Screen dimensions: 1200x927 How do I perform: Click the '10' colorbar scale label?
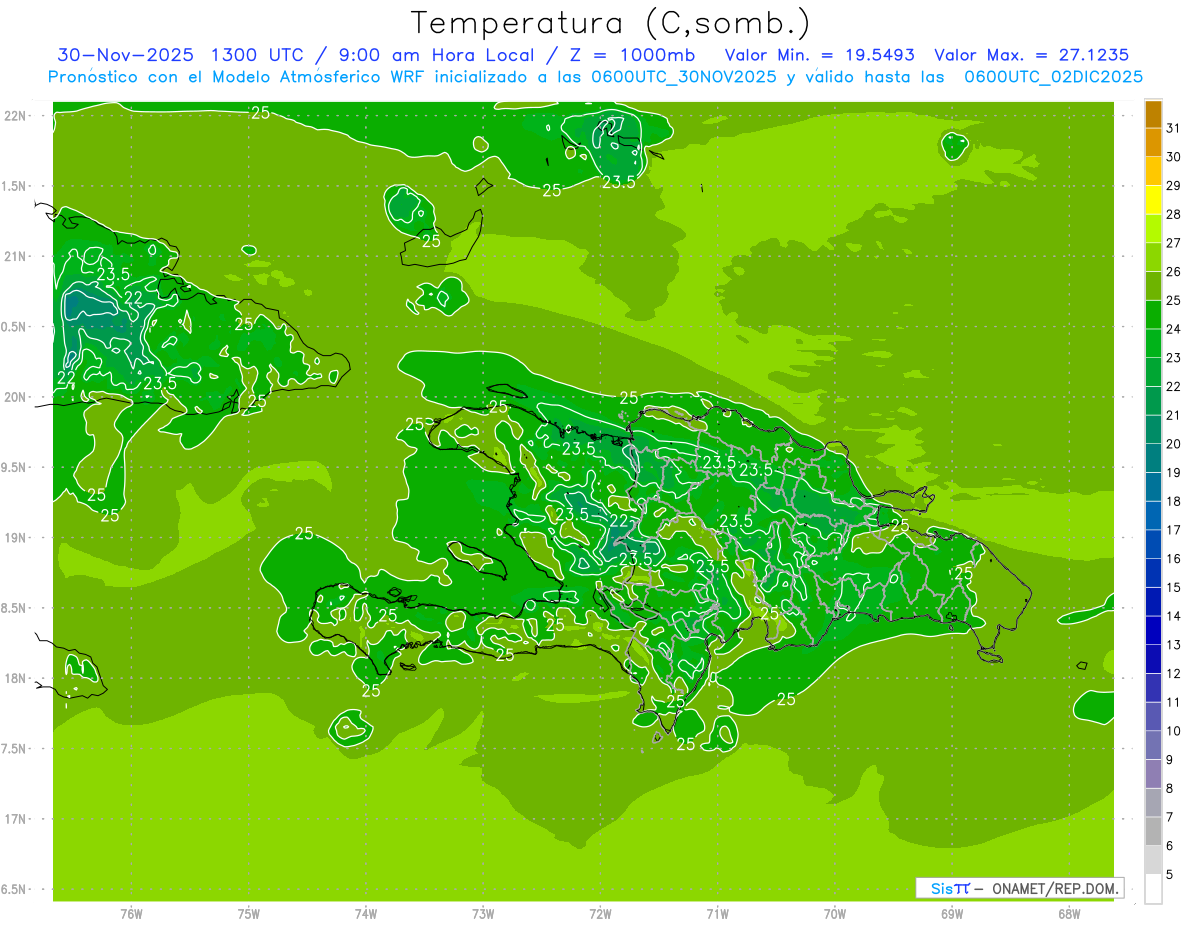[x=1173, y=731]
